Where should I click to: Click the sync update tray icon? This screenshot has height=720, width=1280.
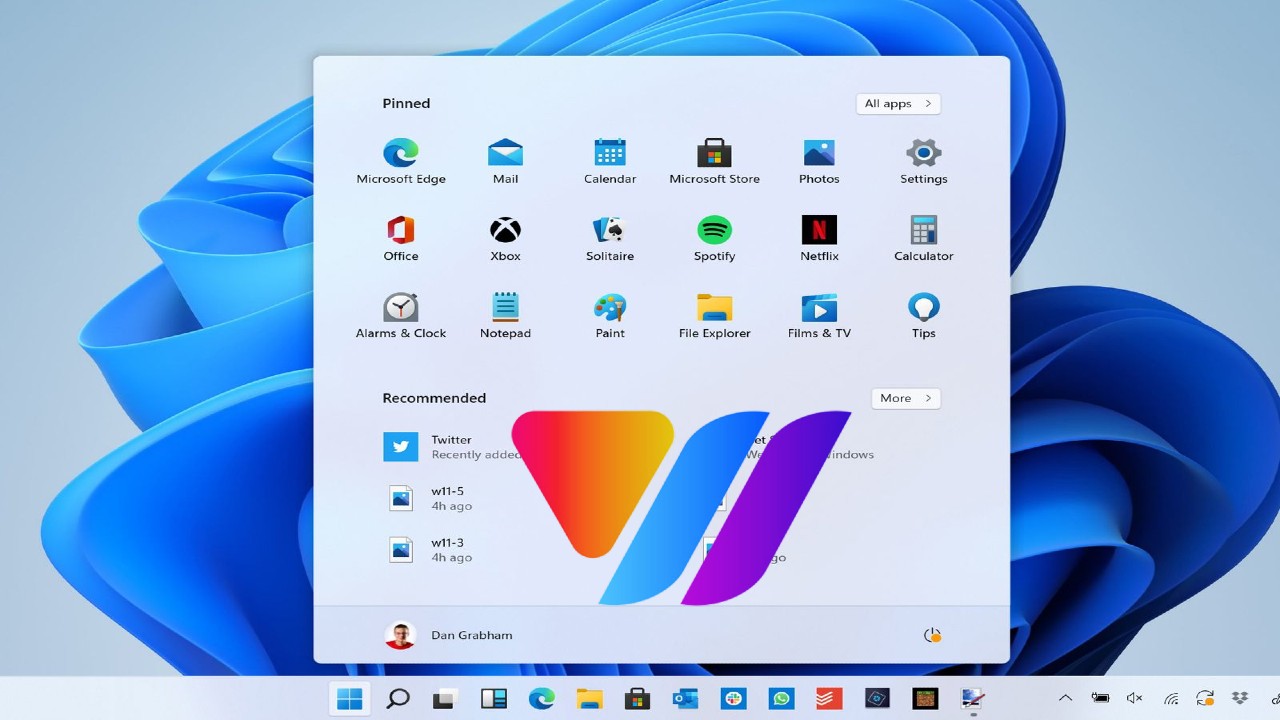[1205, 698]
